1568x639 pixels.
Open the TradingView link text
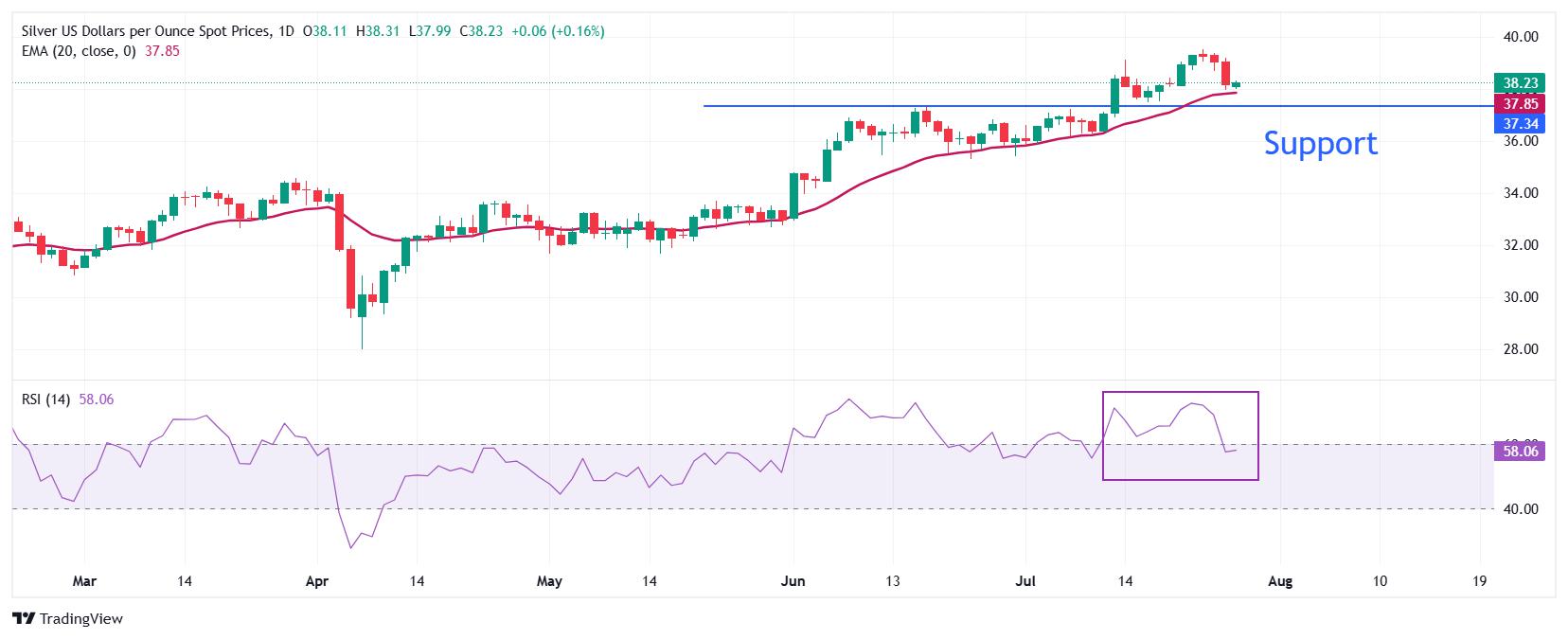pyautogui.click(x=80, y=619)
